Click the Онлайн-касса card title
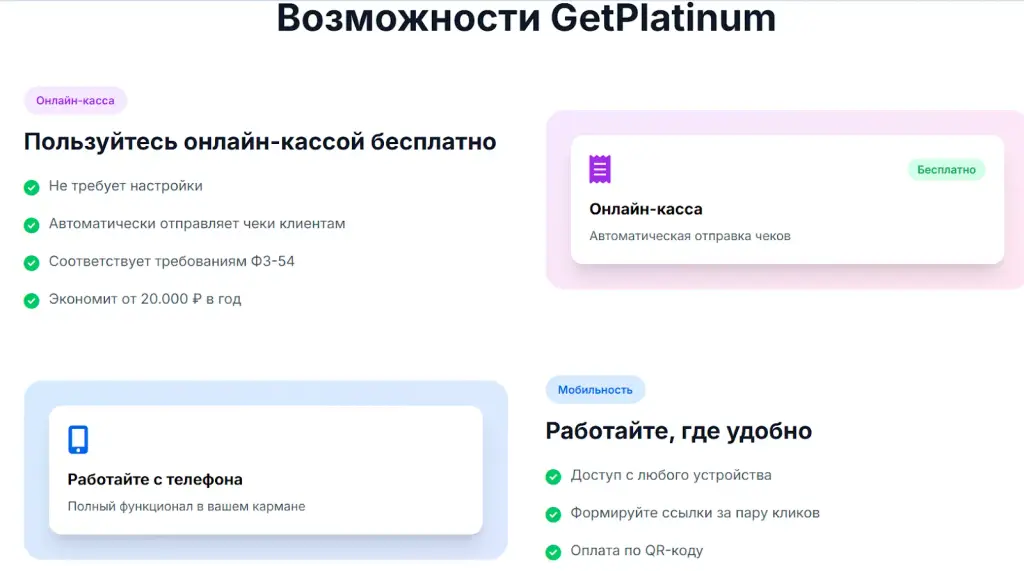Screen dimensions: 1024x571 coord(646,209)
